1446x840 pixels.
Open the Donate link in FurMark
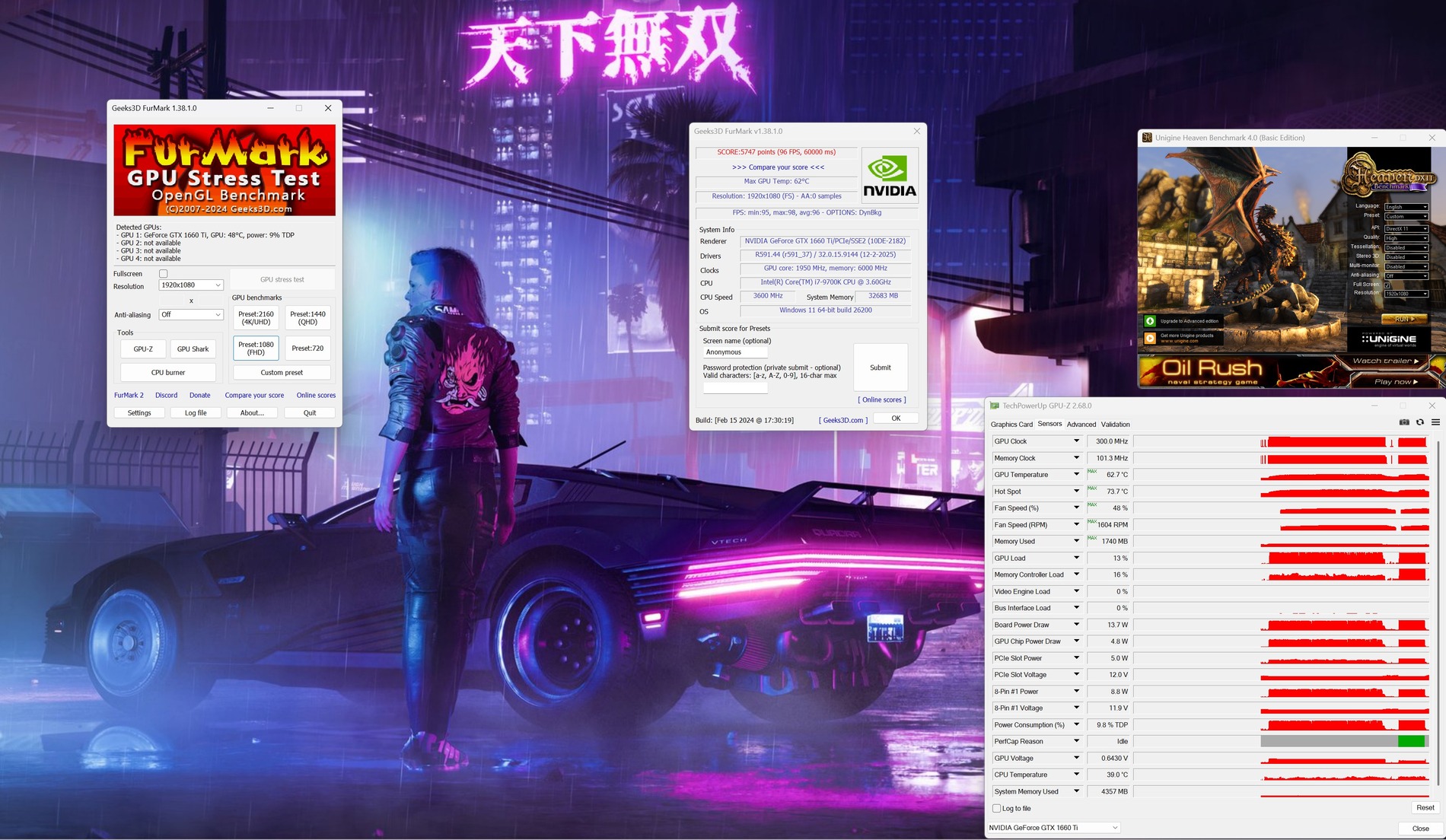coord(199,396)
